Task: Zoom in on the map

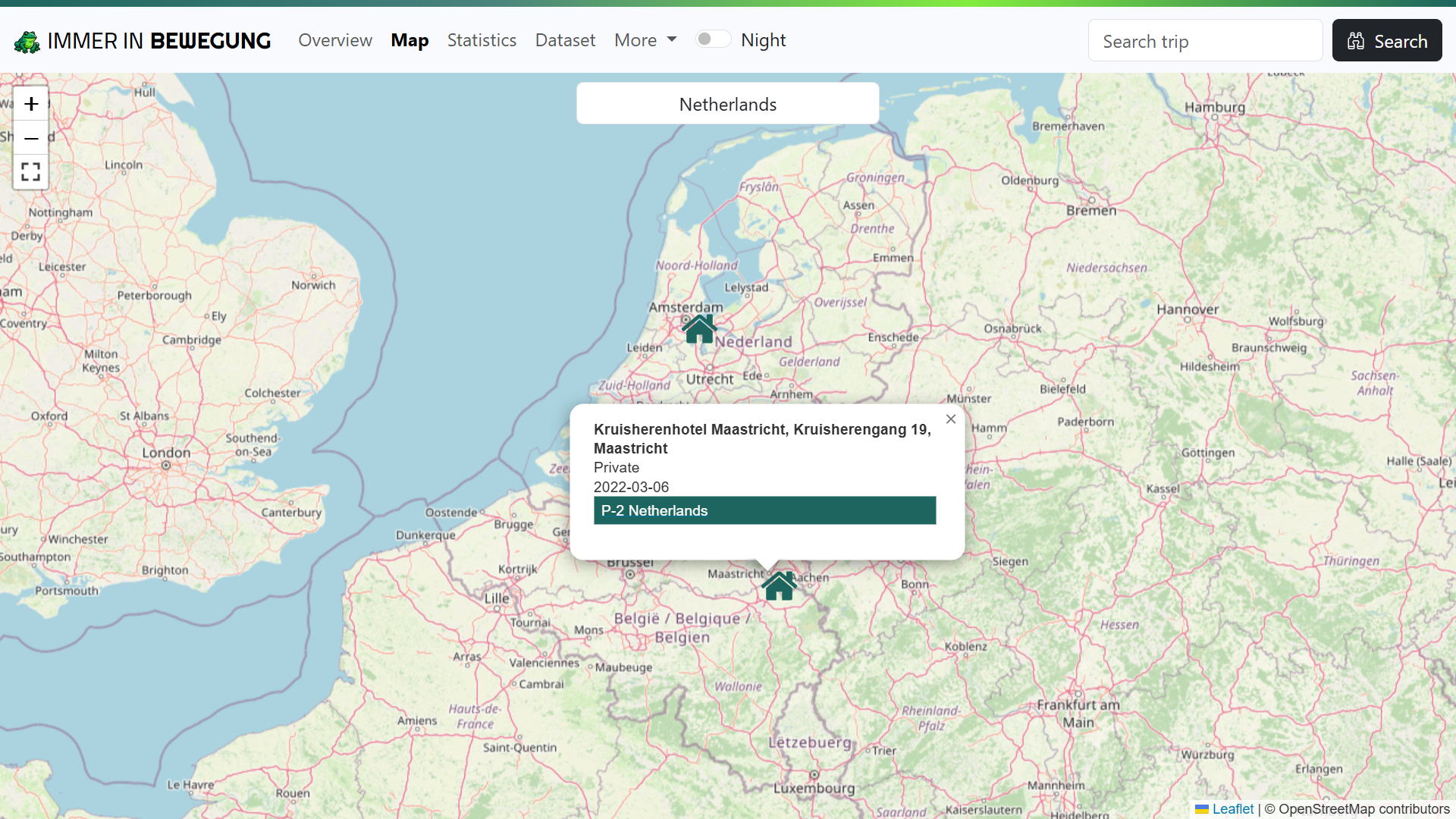Action: coord(31,104)
